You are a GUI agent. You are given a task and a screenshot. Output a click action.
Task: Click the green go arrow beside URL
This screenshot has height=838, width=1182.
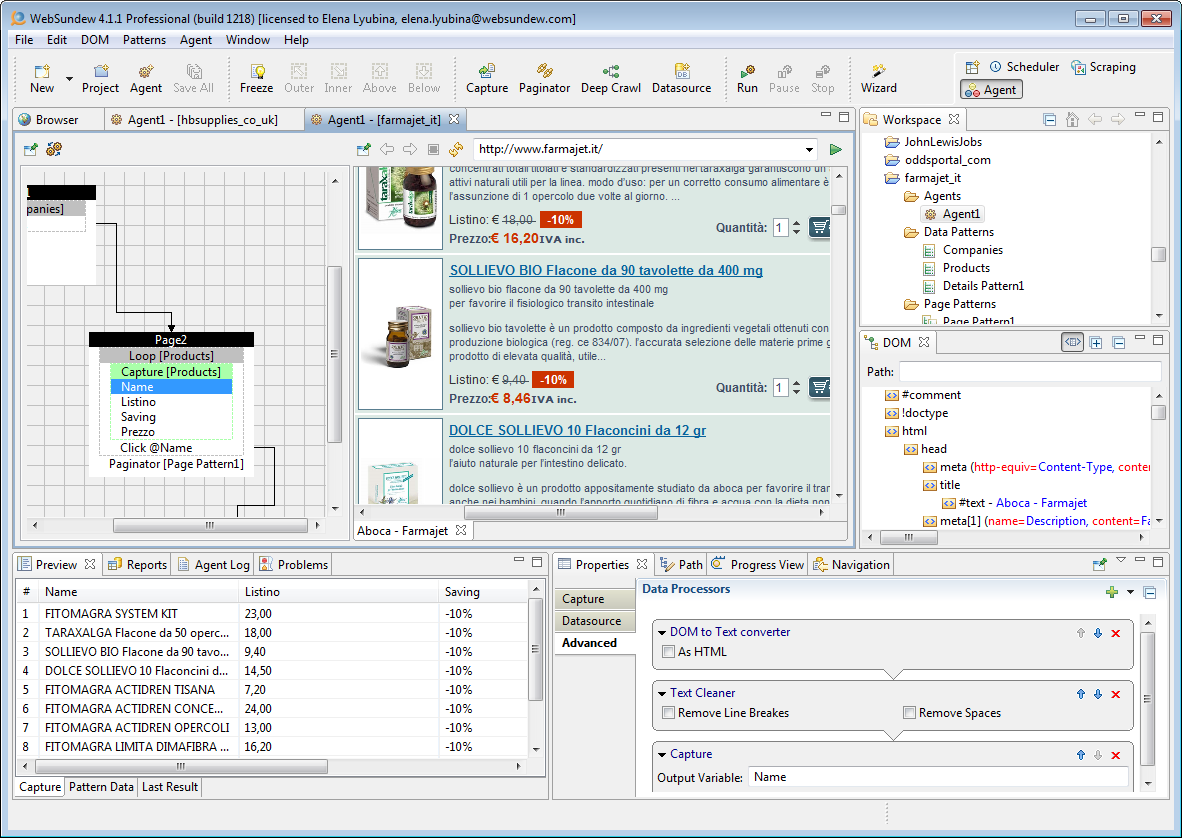coord(835,149)
